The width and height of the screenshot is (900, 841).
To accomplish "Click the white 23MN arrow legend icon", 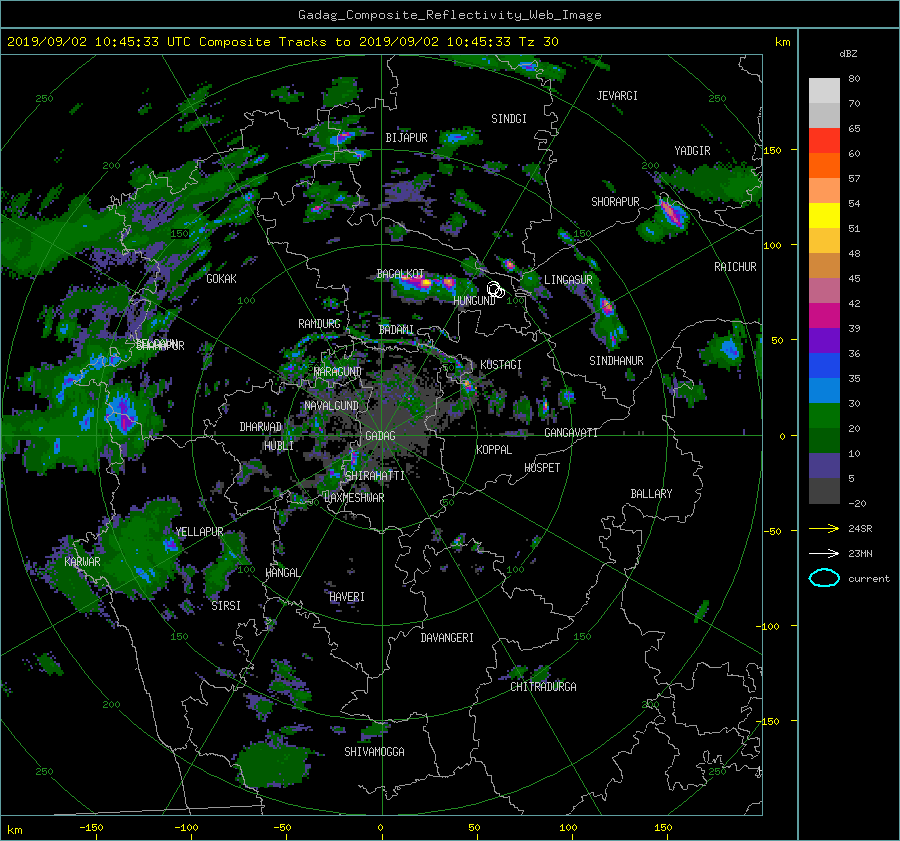I will point(824,553).
